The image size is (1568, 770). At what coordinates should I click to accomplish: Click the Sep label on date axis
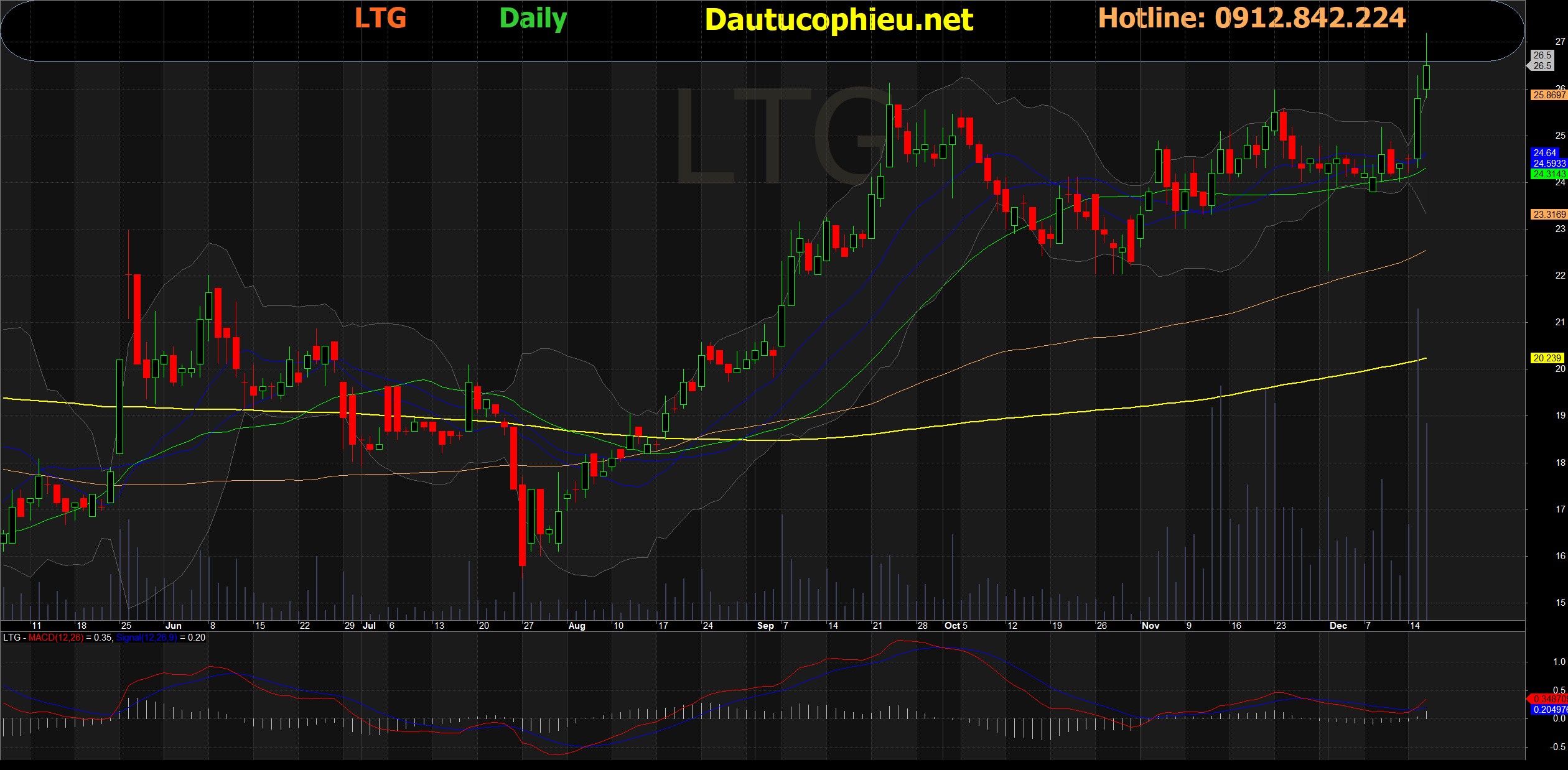pyautogui.click(x=765, y=626)
